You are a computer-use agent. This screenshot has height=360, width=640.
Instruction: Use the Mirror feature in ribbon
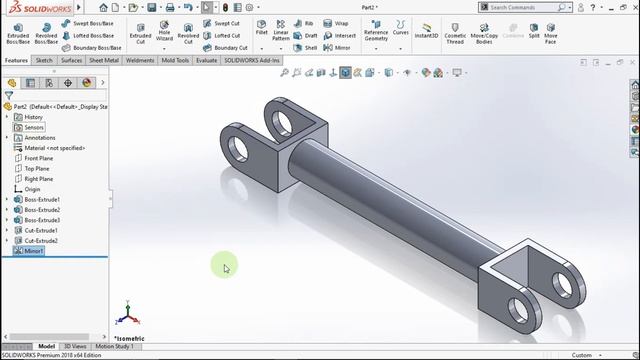coord(337,48)
